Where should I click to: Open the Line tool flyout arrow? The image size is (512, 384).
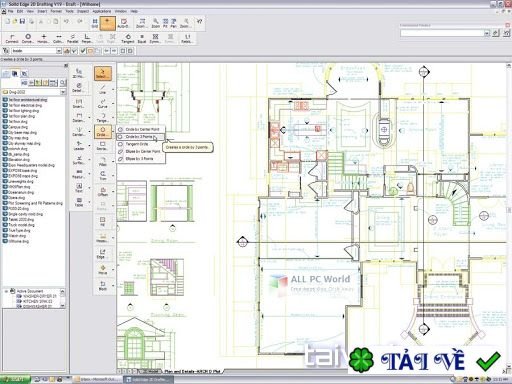point(113,89)
